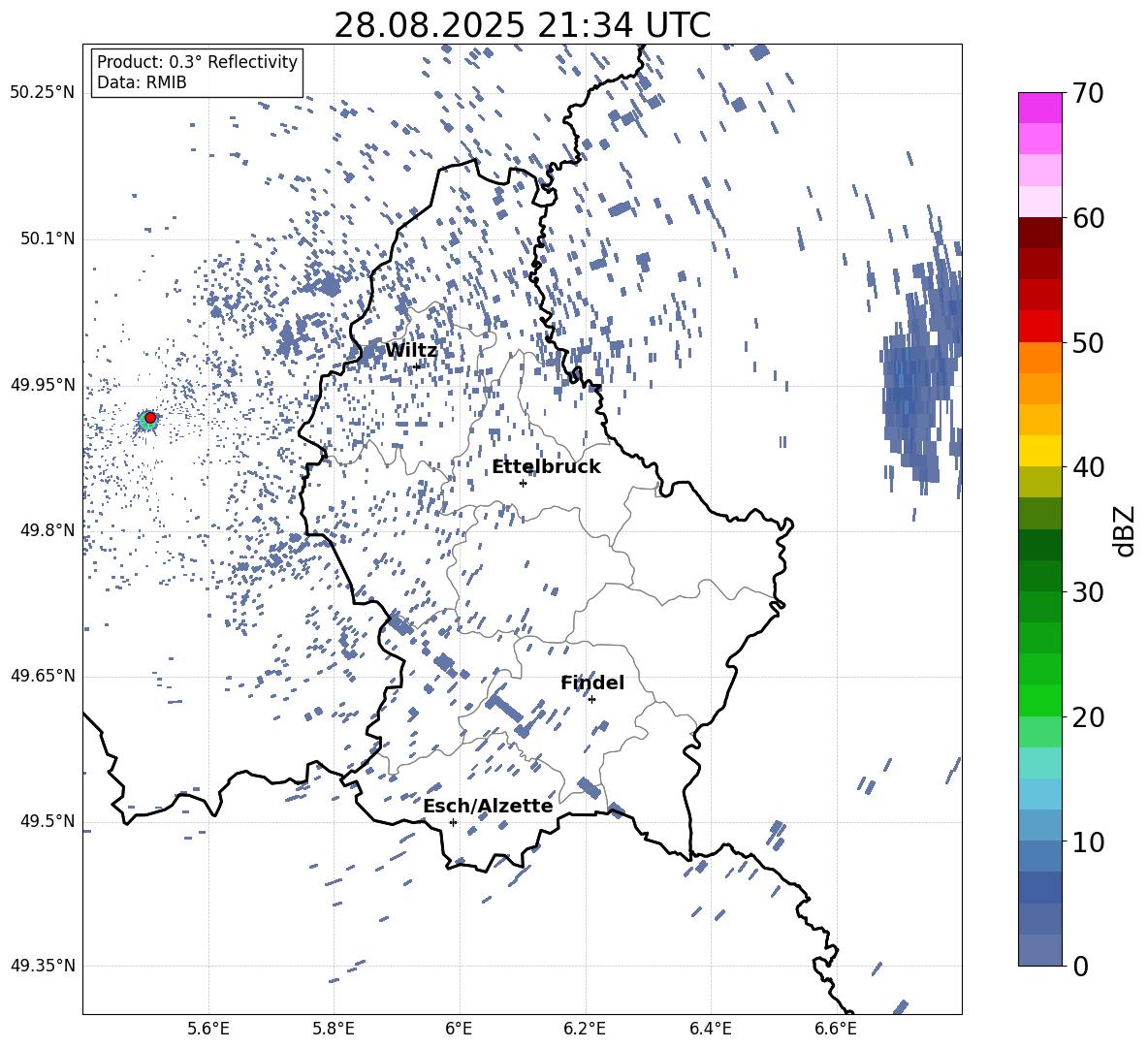Click the 49.95°N latitude tick label
The width and height of the screenshot is (1148, 1048).
43,385
